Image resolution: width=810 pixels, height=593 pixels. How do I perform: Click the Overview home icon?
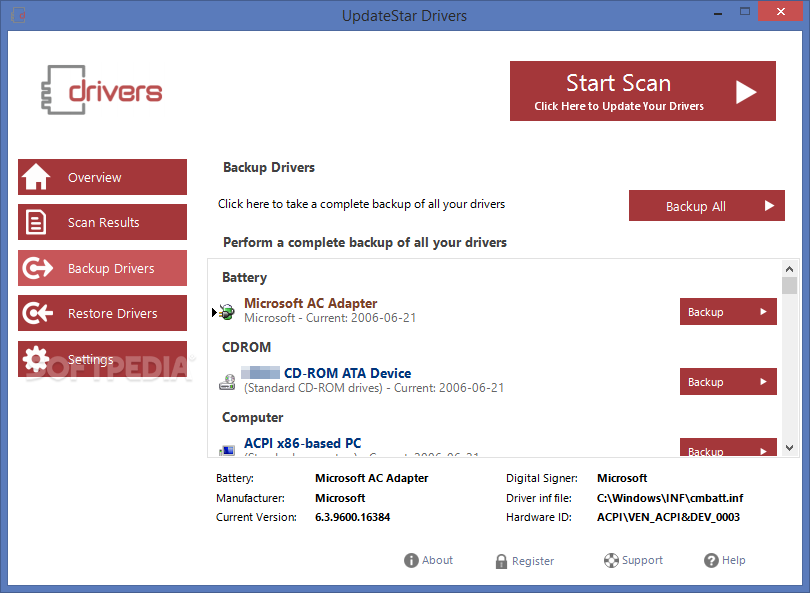point(36,177)
